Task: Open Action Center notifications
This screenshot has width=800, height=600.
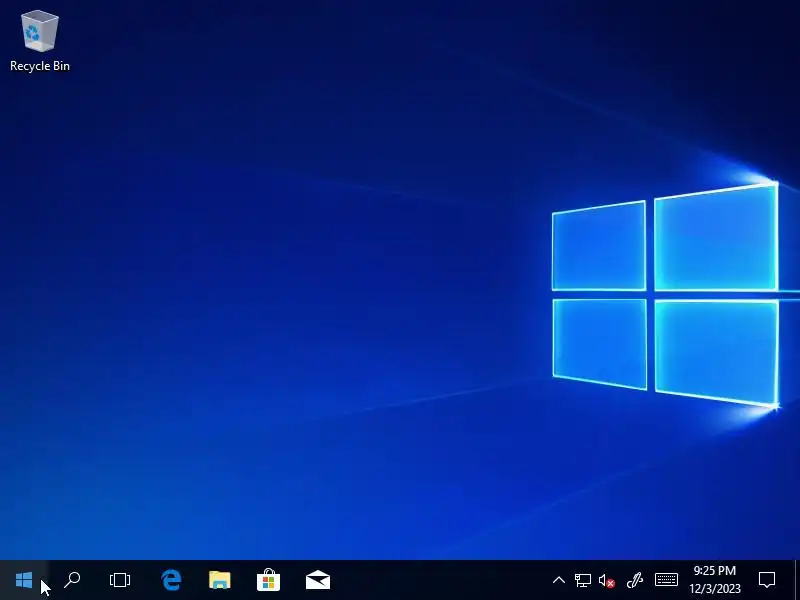Action: click(x=767, y=580)
